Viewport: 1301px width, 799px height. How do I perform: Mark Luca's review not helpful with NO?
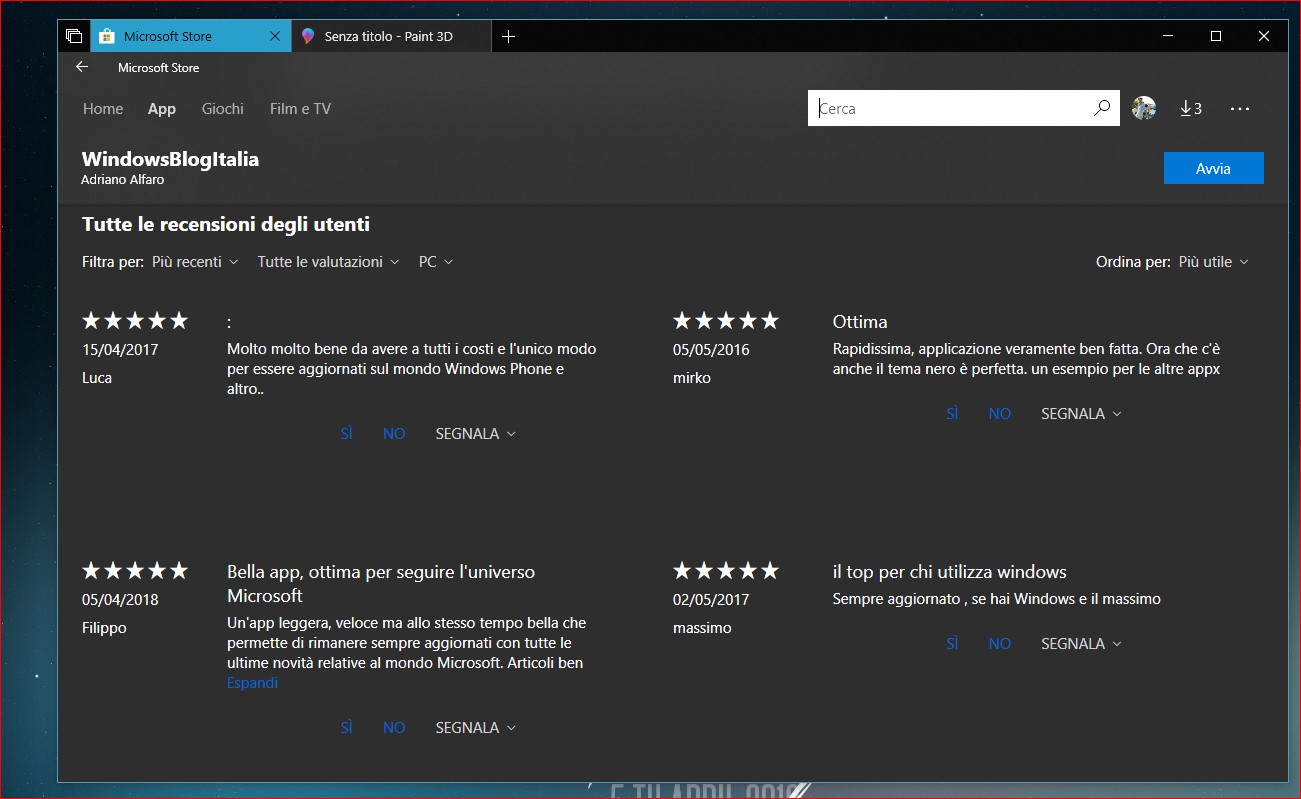click(x=394, y=434)
